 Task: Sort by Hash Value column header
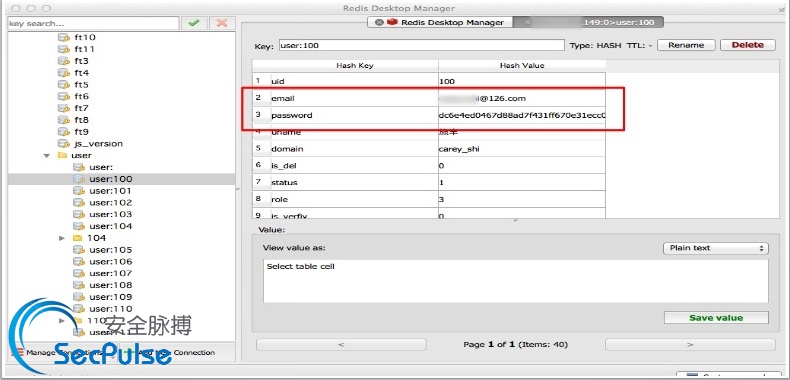pos(522,66)
